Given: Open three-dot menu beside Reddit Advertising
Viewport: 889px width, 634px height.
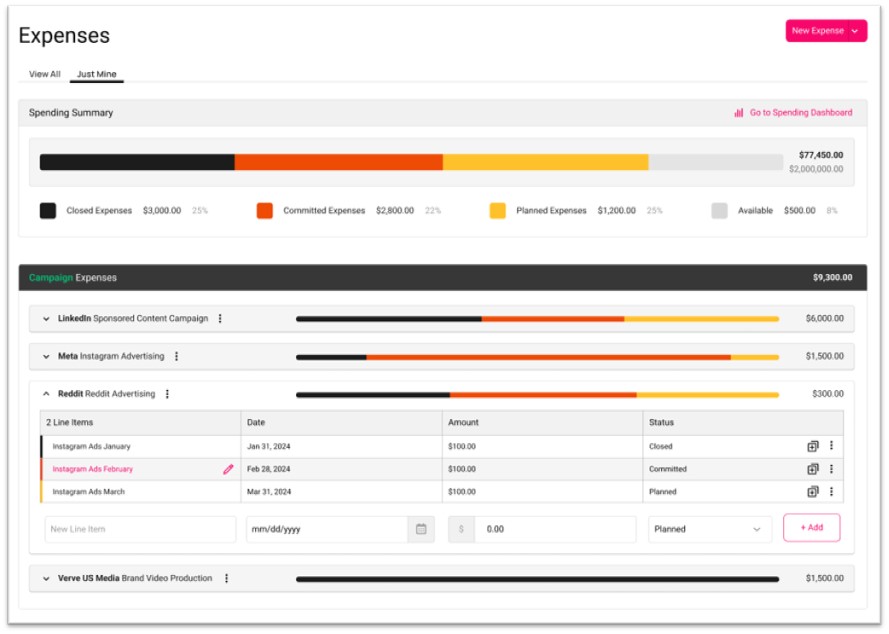Looking at the screenshot, I should pyautogui.click(x=167, y=394).
